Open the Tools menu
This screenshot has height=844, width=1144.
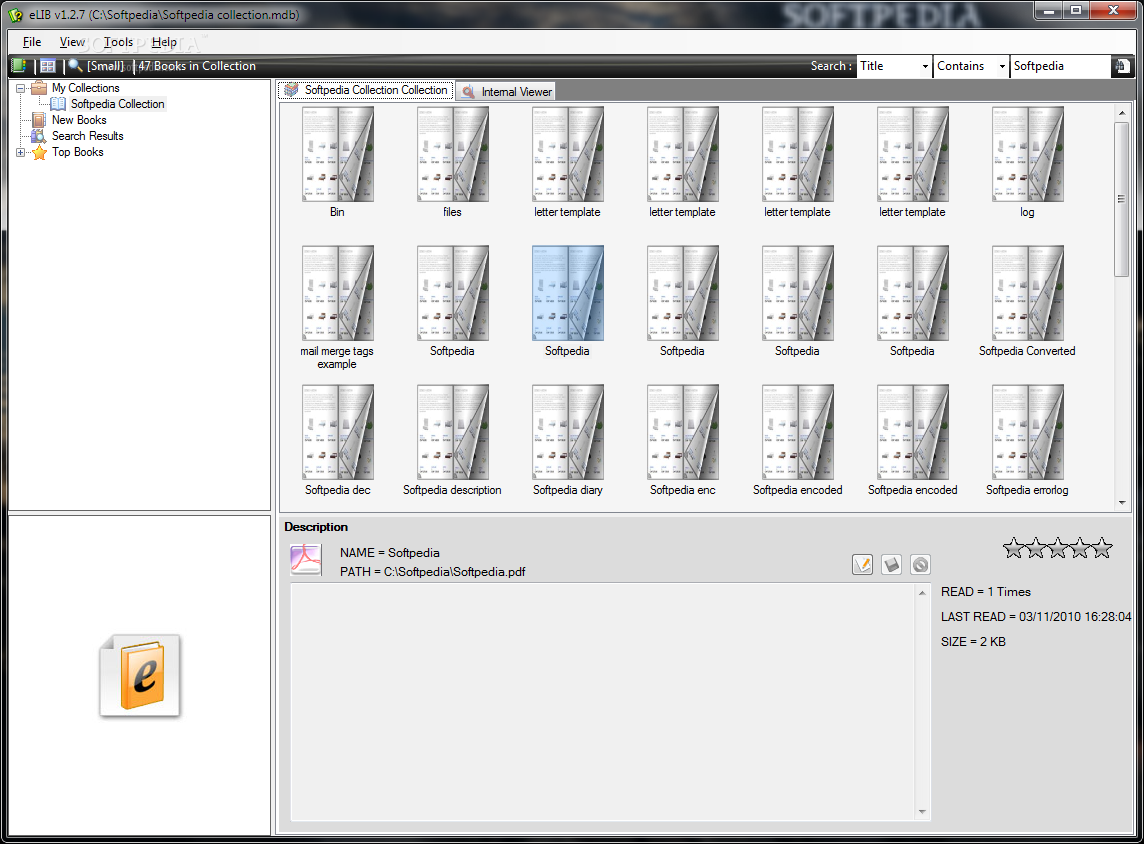point(118,42)
